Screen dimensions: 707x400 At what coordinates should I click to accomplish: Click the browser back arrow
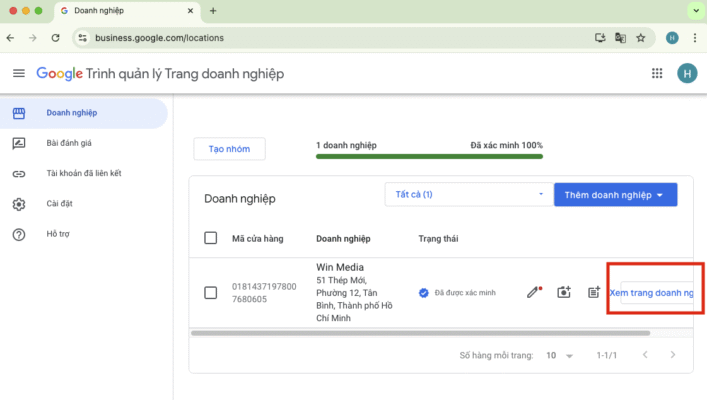(10, 38)
